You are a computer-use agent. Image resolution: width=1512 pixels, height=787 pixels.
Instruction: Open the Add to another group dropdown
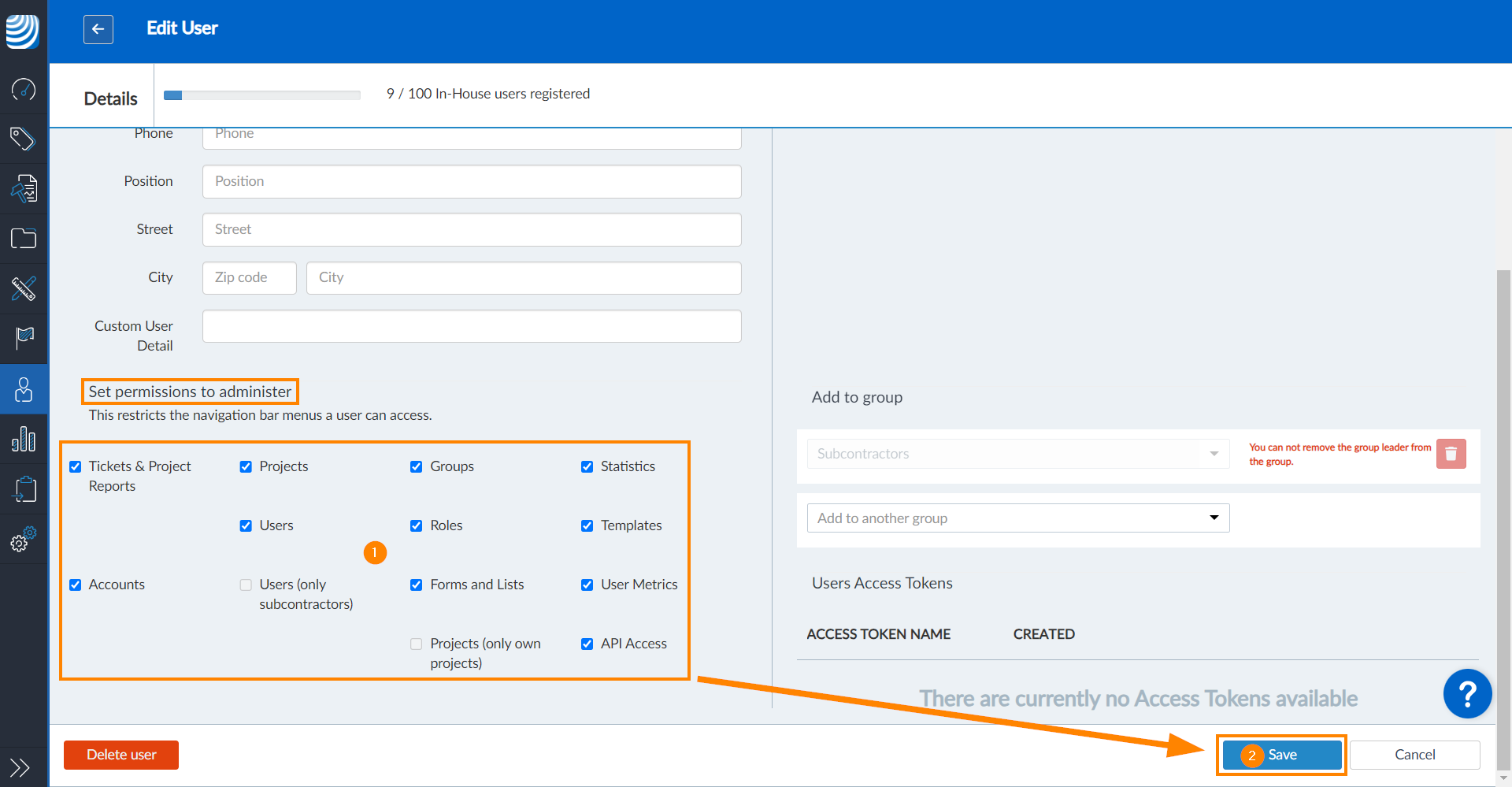[1018, 518]
